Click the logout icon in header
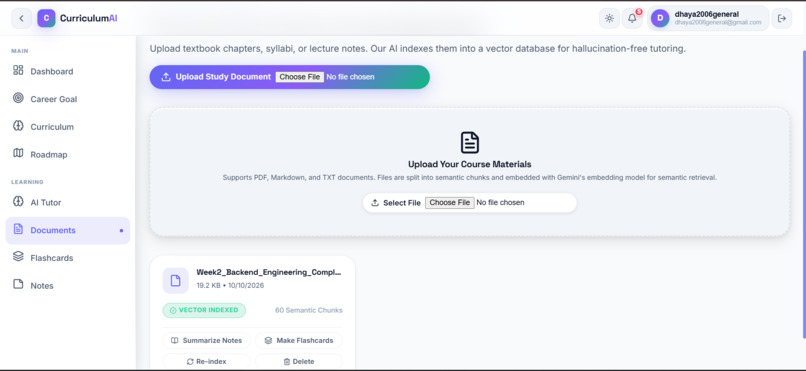This screenshot has width=806, height=371. point(782,18)
